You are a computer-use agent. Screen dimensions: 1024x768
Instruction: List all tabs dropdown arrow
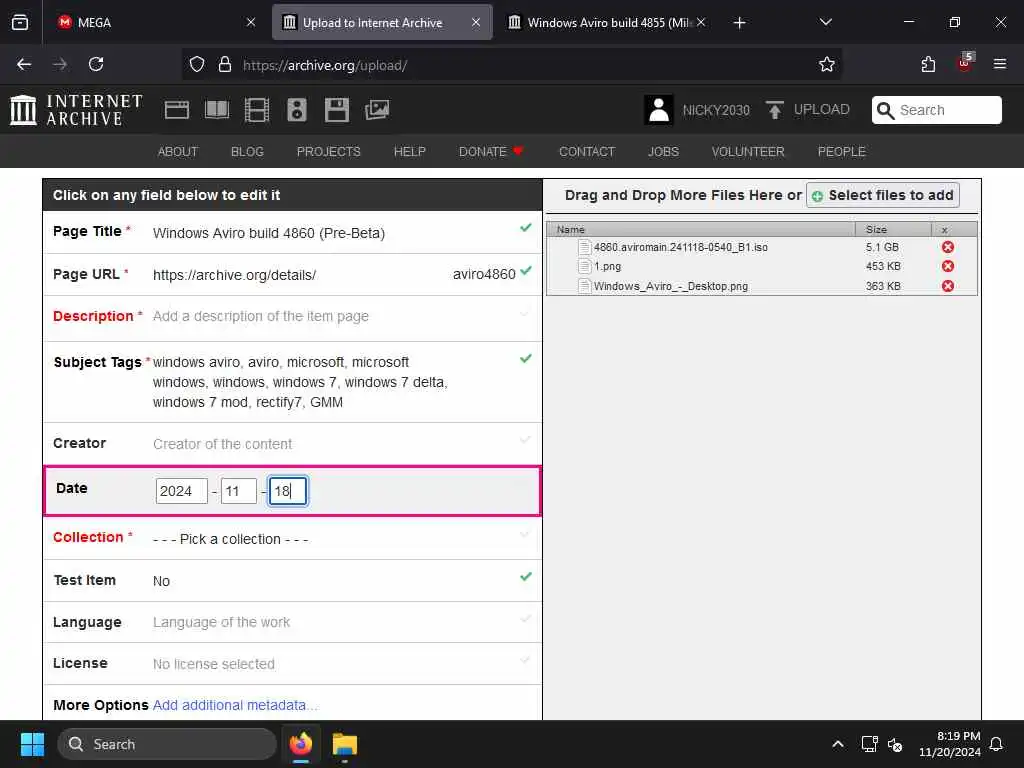click(x=825, y=22)
